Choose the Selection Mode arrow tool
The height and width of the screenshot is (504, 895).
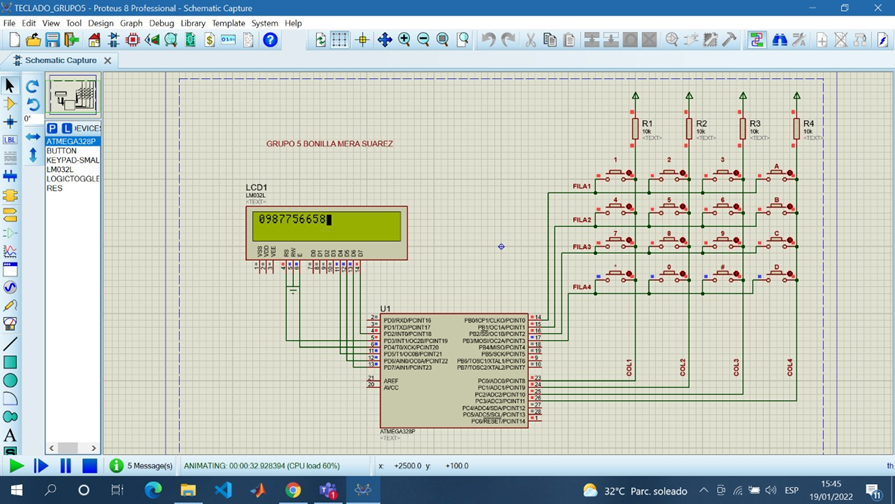pyautogui.click(x=10, y=85)
